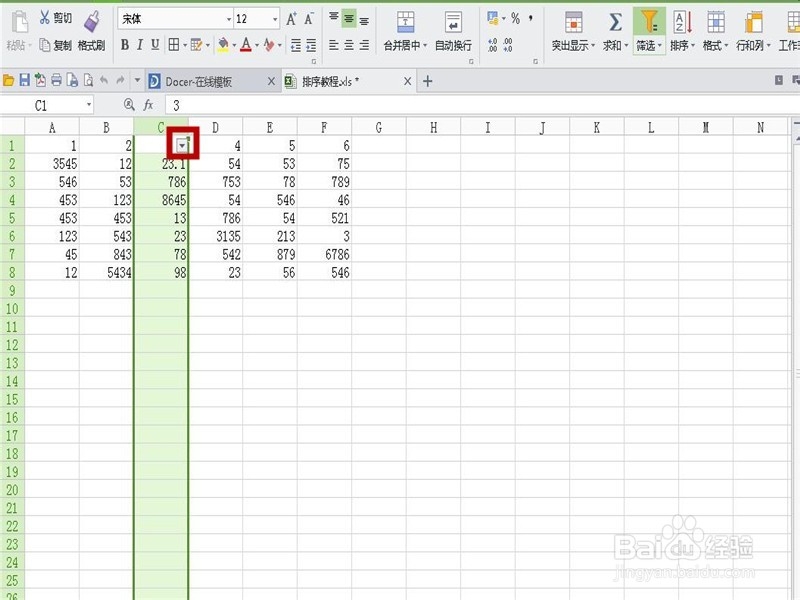Click the Name Box showing C1
Image resolution: width=800 pixels, height=600 pixels.
coord(47,106)
